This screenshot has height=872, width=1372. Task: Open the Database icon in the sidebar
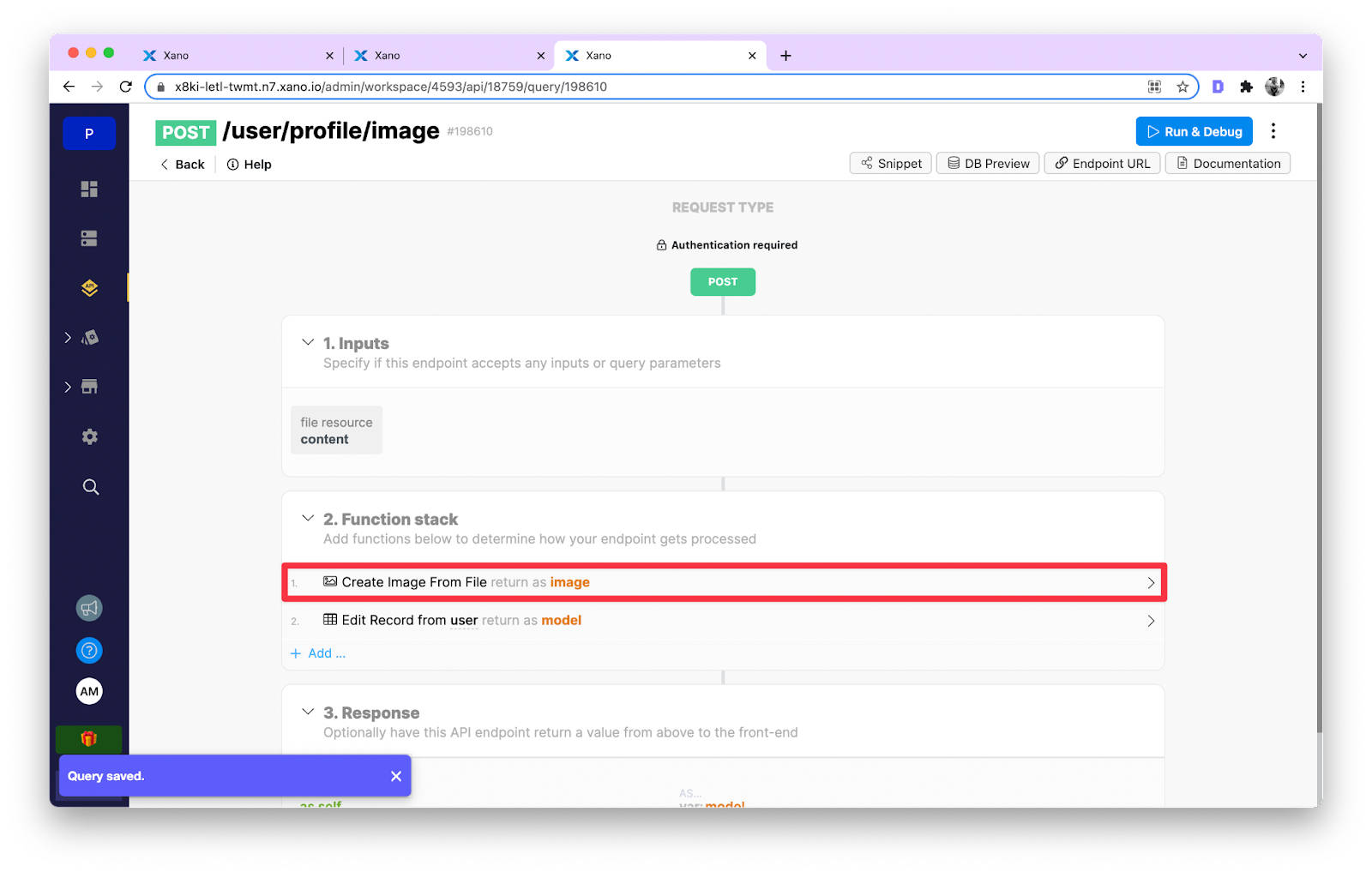89,238
